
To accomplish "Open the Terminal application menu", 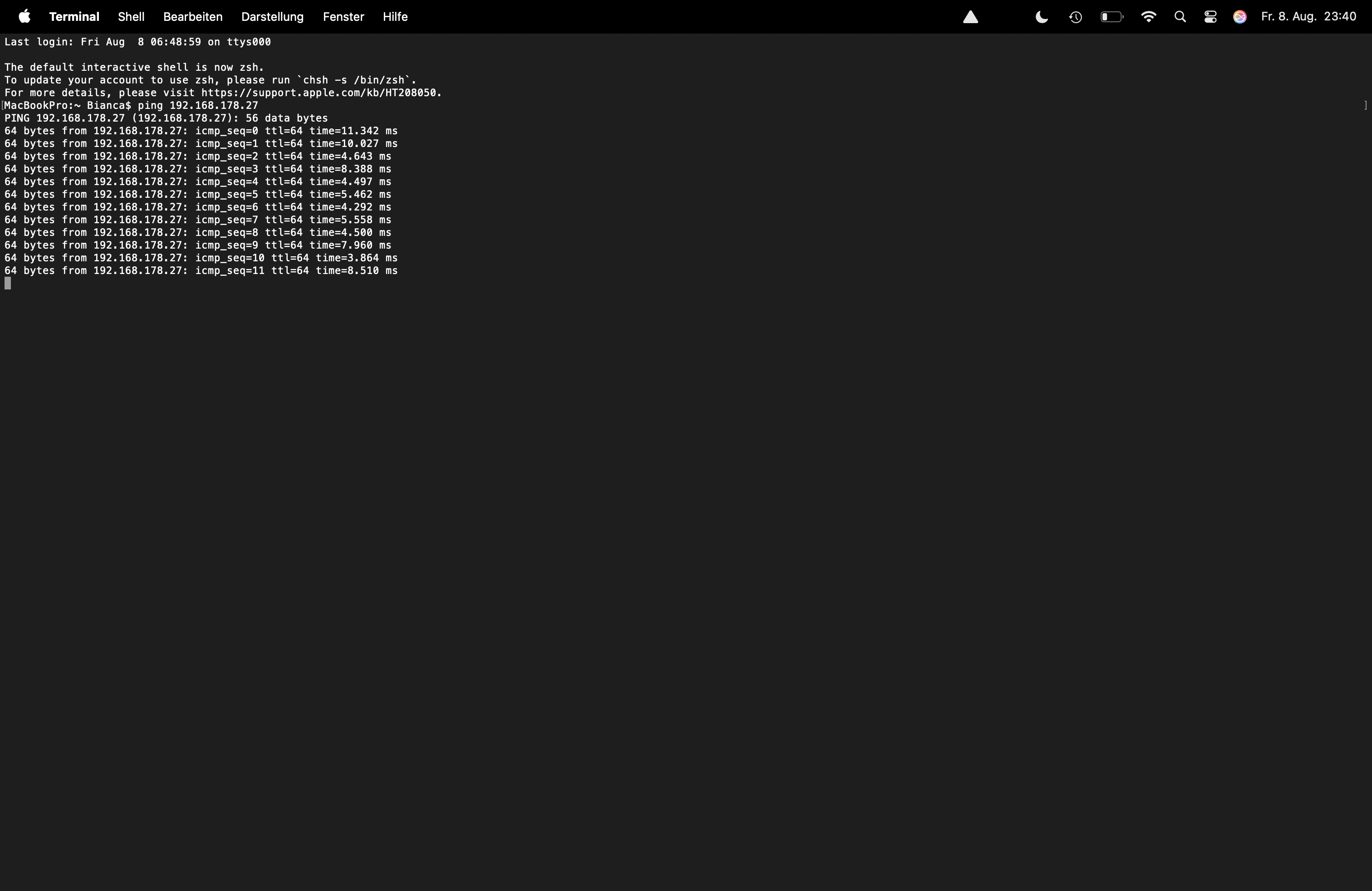I will tap(74, 17).
